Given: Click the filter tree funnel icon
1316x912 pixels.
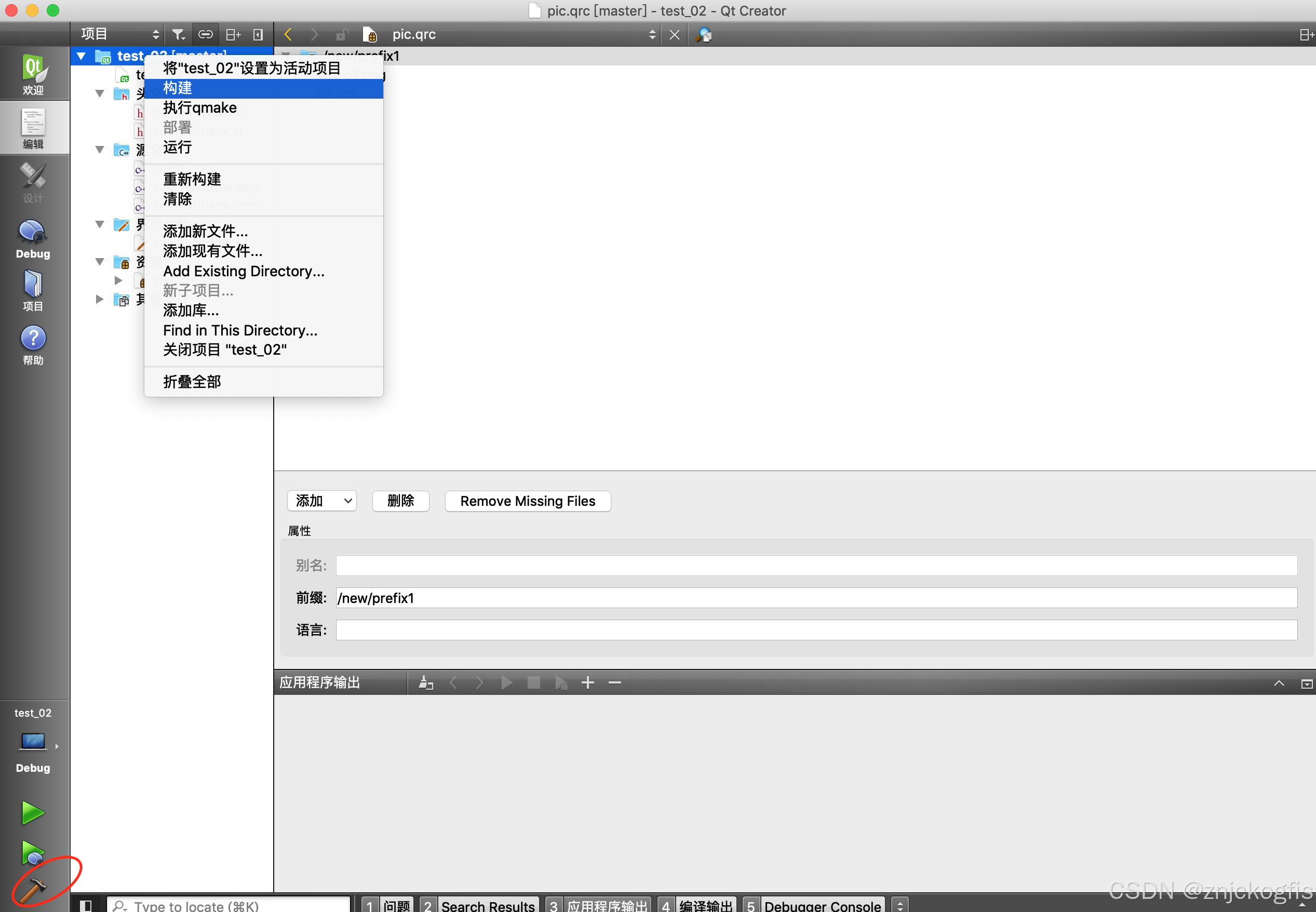Looking at the screenshot, I should (x=178, y=35).
